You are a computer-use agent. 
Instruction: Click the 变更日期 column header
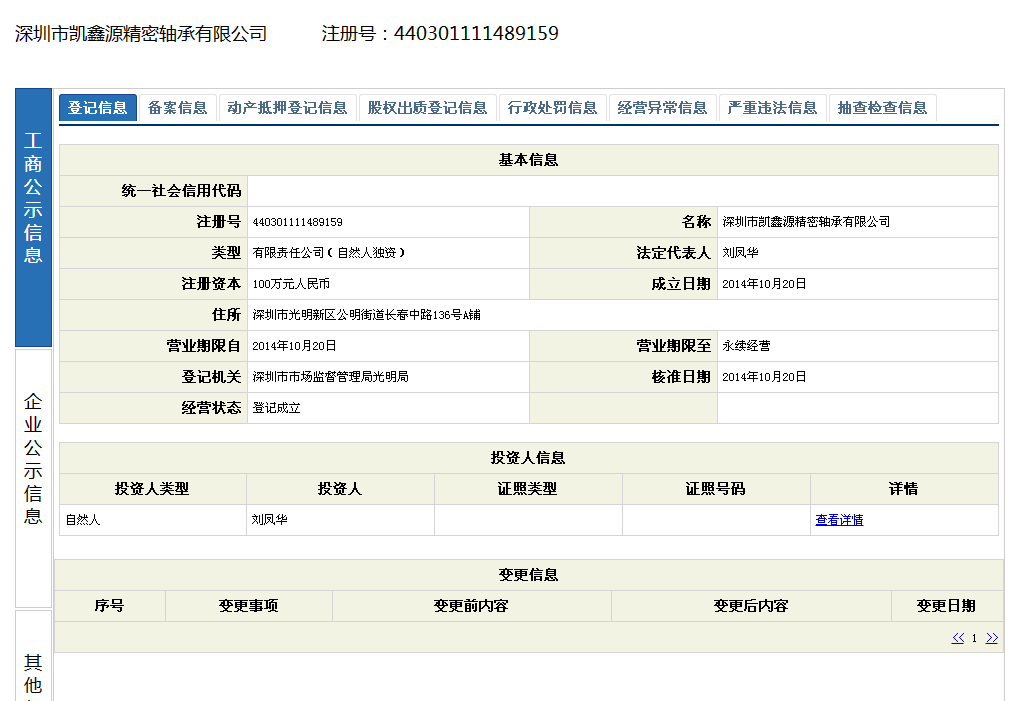[946, 606]
